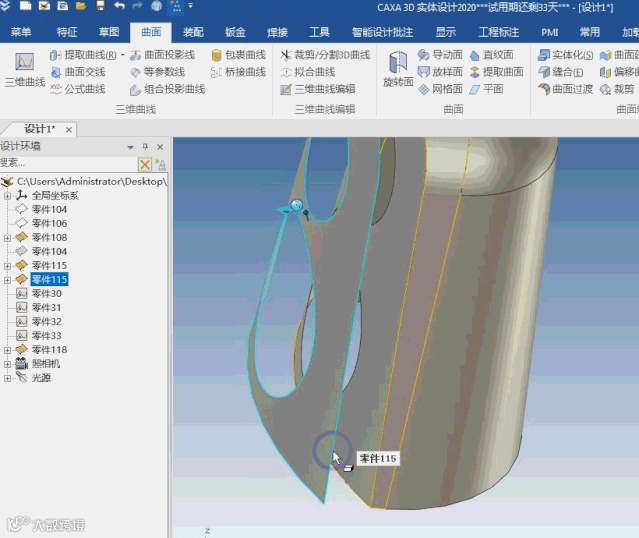Select the 网格面 tool

tap(441, 89)
